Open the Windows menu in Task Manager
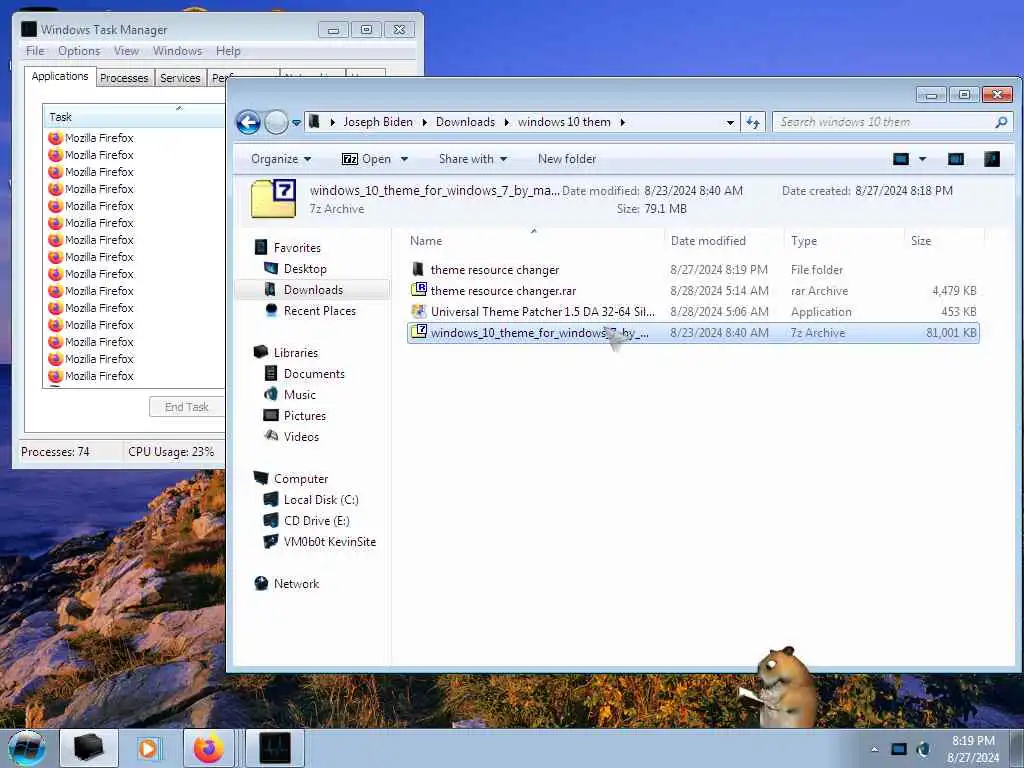1024x768 pixels. (177, 51)
